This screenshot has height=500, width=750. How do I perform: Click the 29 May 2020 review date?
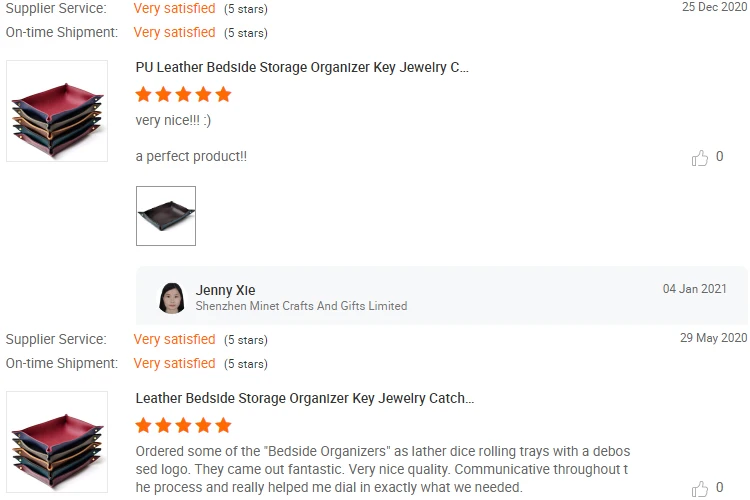(x=713, y=338)
